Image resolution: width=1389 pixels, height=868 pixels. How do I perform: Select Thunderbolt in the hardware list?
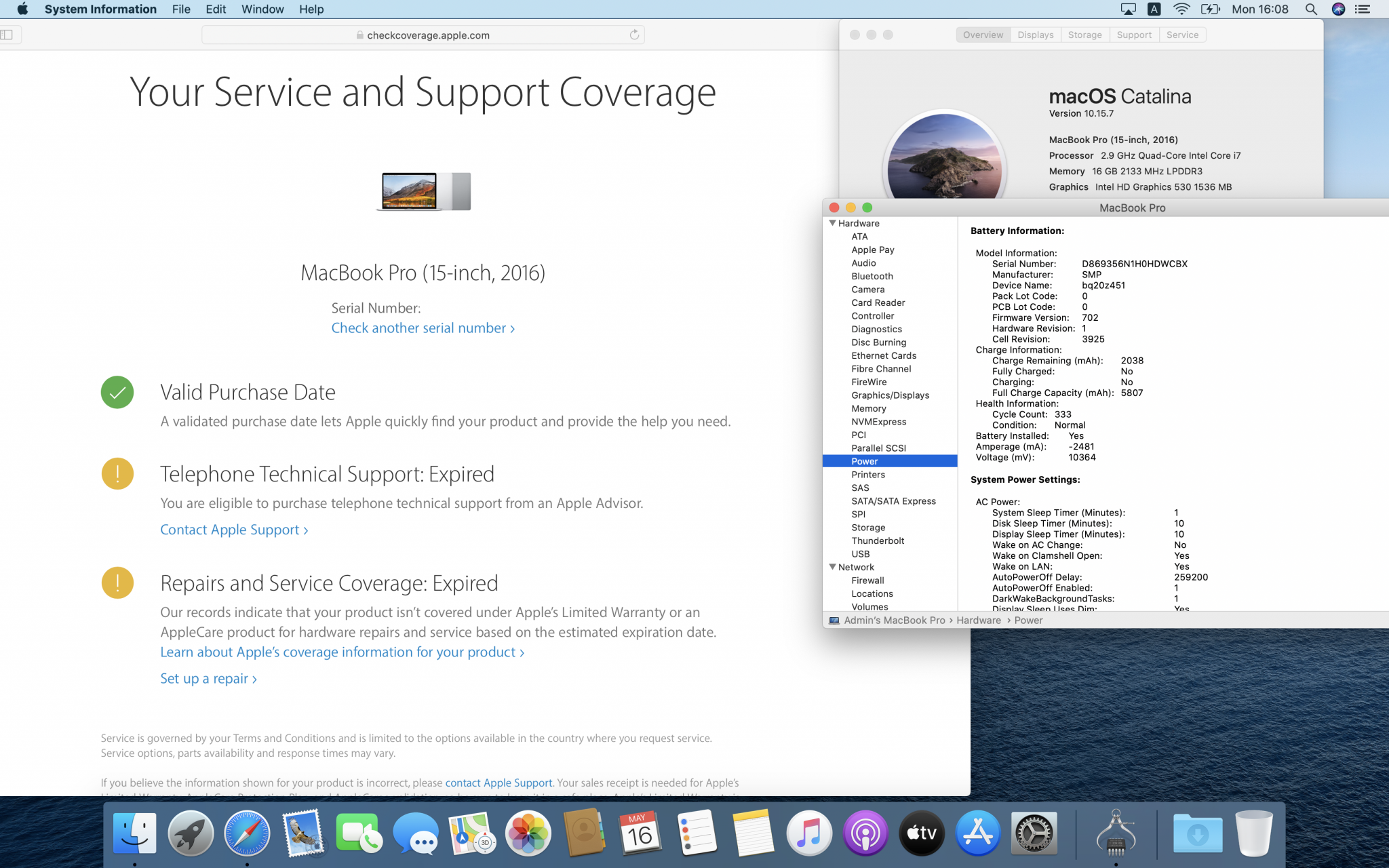pos(878,540)
